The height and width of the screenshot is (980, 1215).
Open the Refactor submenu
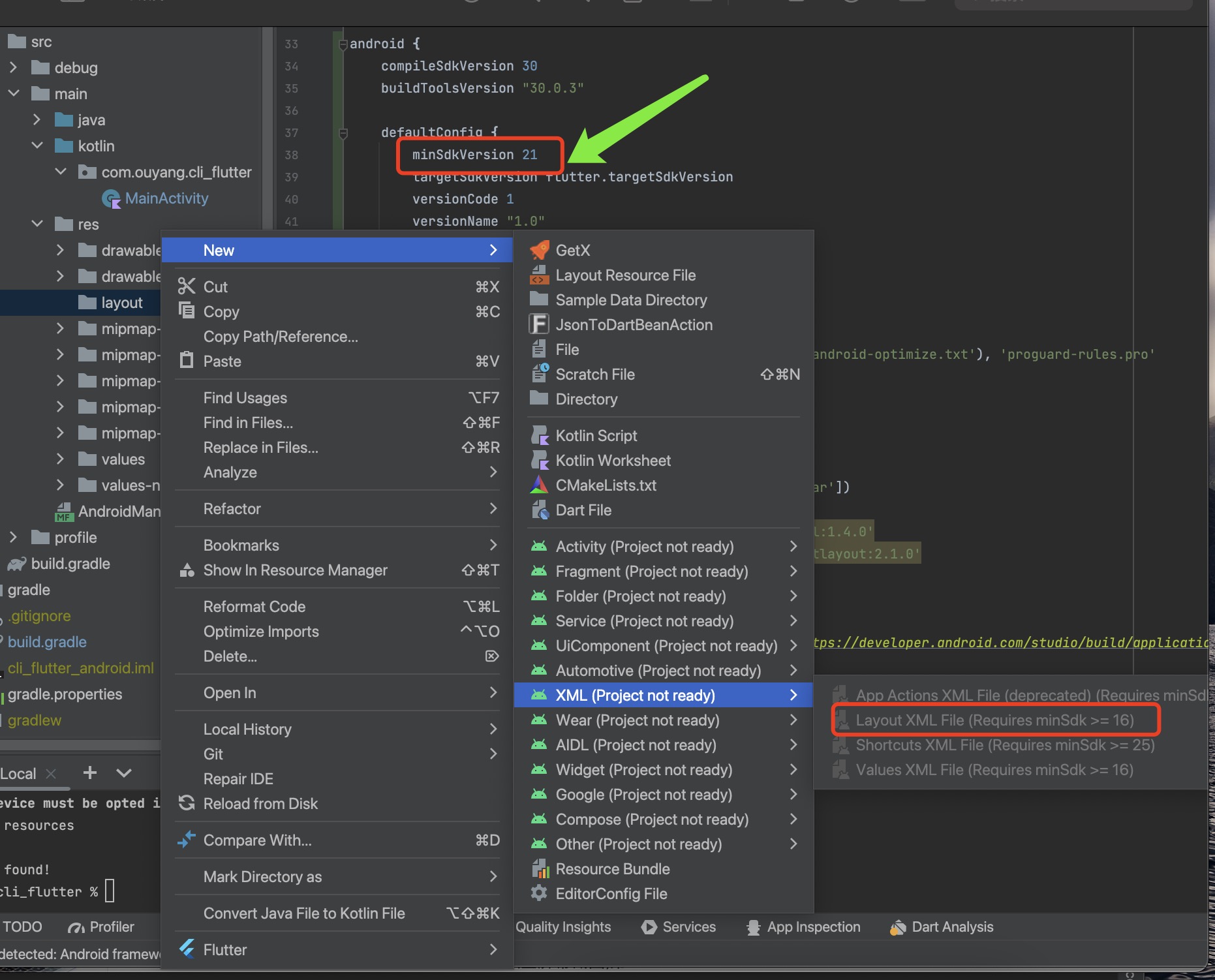pos(337,508)
